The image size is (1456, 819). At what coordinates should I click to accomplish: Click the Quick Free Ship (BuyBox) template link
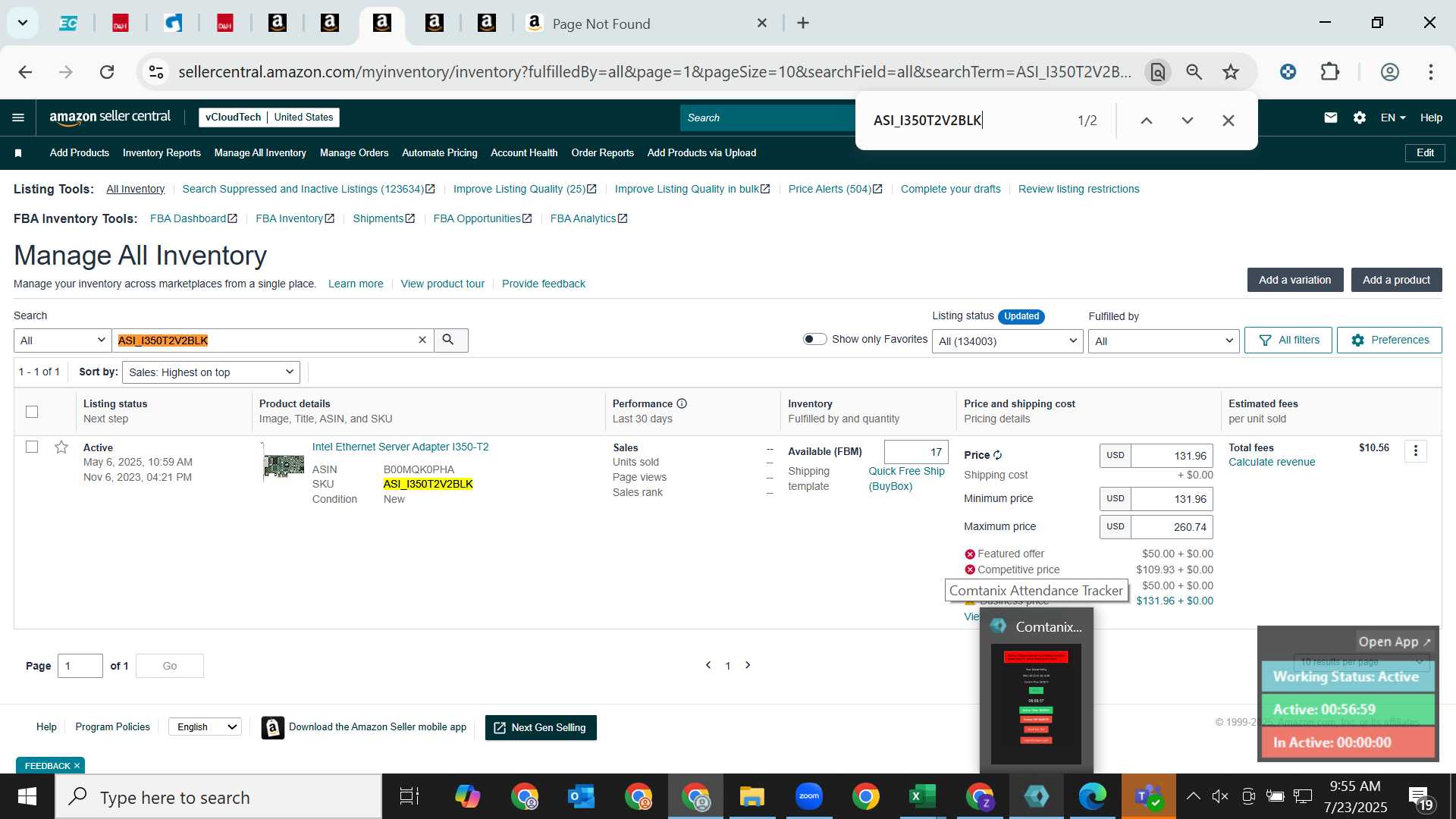[x=906, y=479]
